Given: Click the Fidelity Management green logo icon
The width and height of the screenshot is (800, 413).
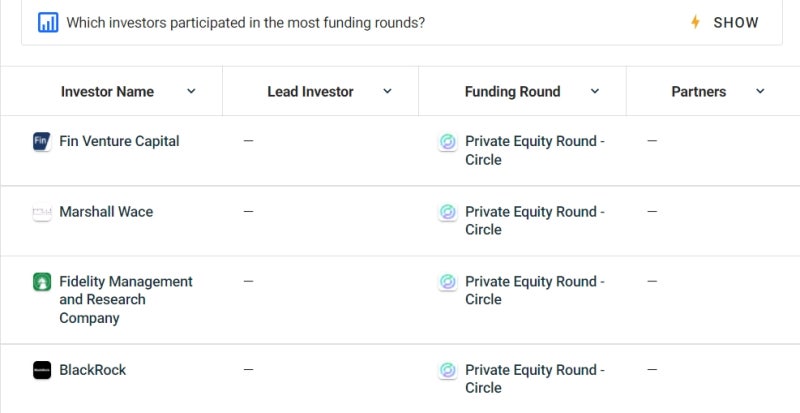Looking at the screenshot, I should [x=42, y=282].
